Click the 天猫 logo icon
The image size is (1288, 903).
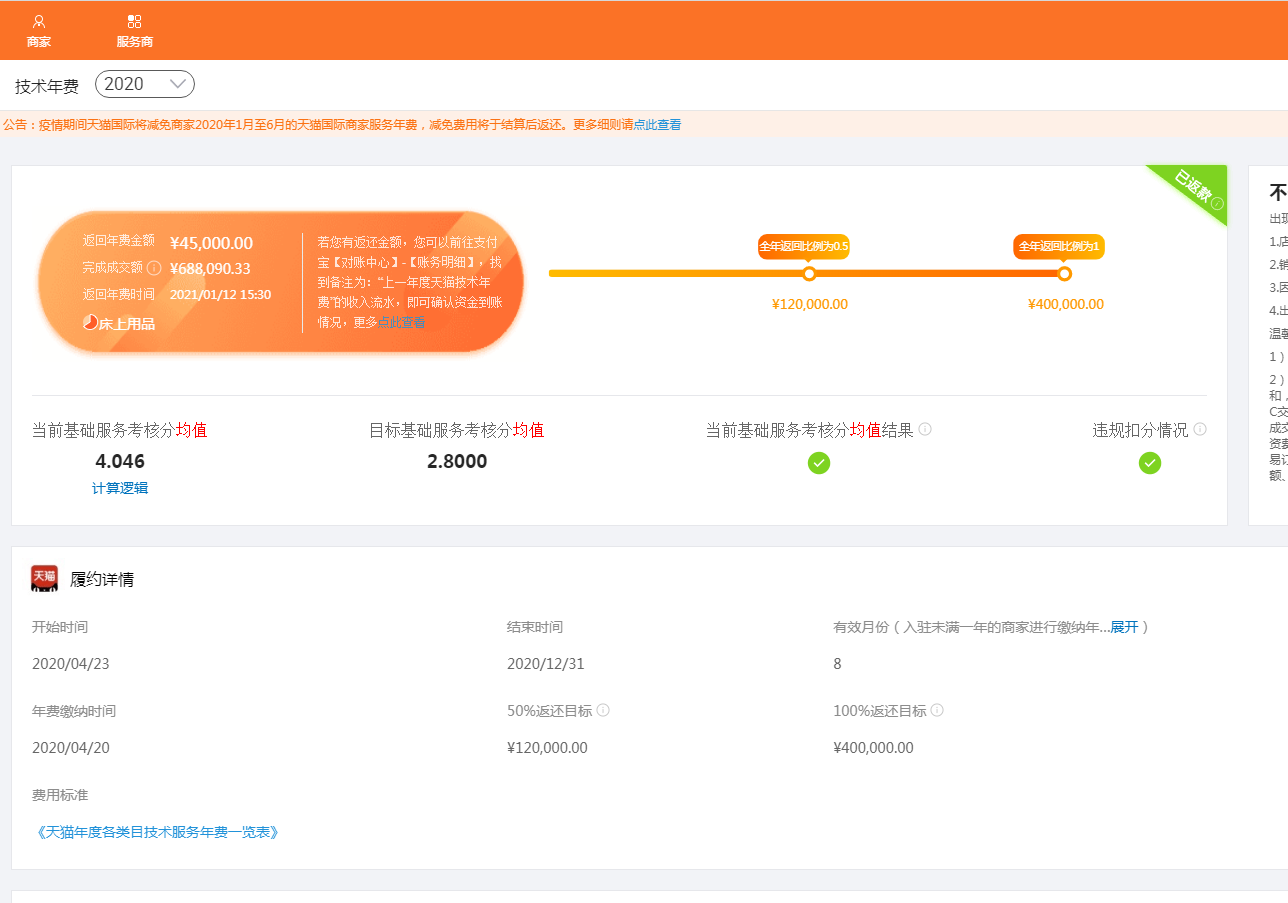click(x=44, y=578)
